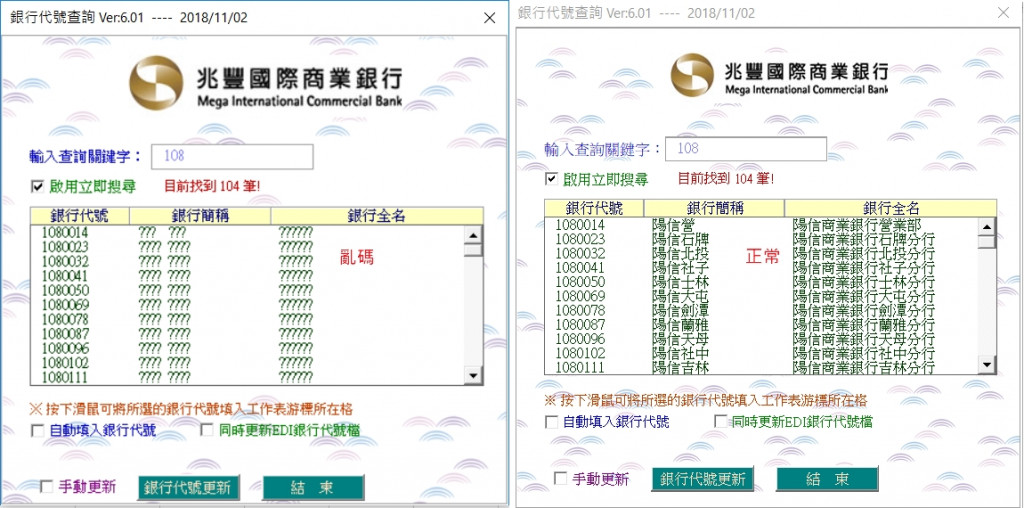This screenshot has height=508, width=1024.
Task: Click list scroll-down arrow in left window
Action: click(473, 376)
